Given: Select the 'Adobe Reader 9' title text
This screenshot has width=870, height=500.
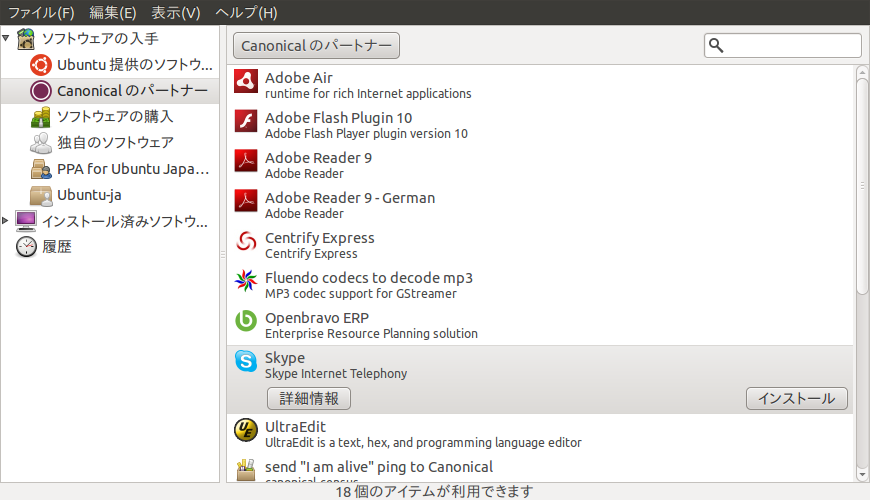Looking at the screenshot, I should pyautogui.click(x=318, y=158).
